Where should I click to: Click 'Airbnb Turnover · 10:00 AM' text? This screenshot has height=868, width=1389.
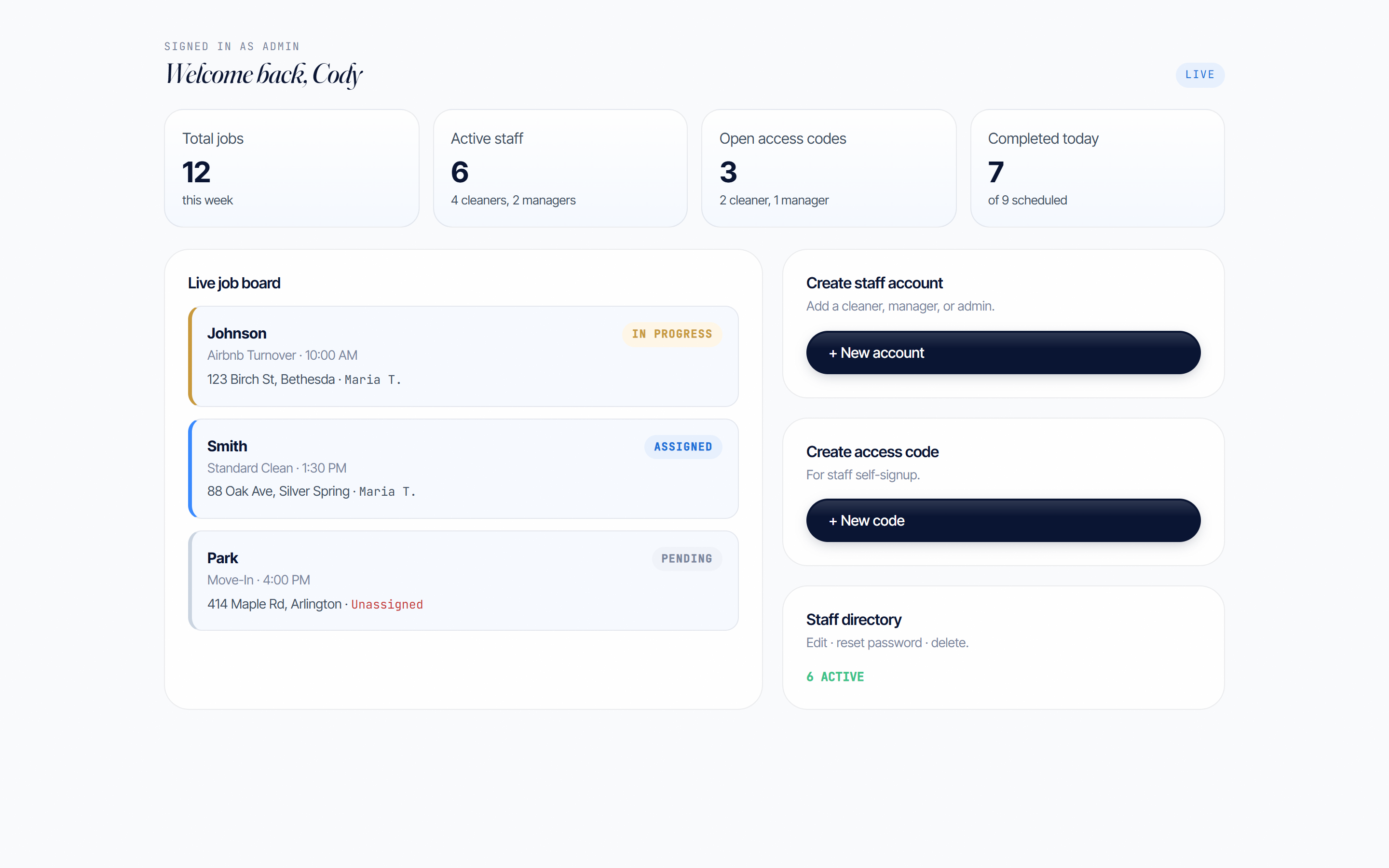point(283,355)
